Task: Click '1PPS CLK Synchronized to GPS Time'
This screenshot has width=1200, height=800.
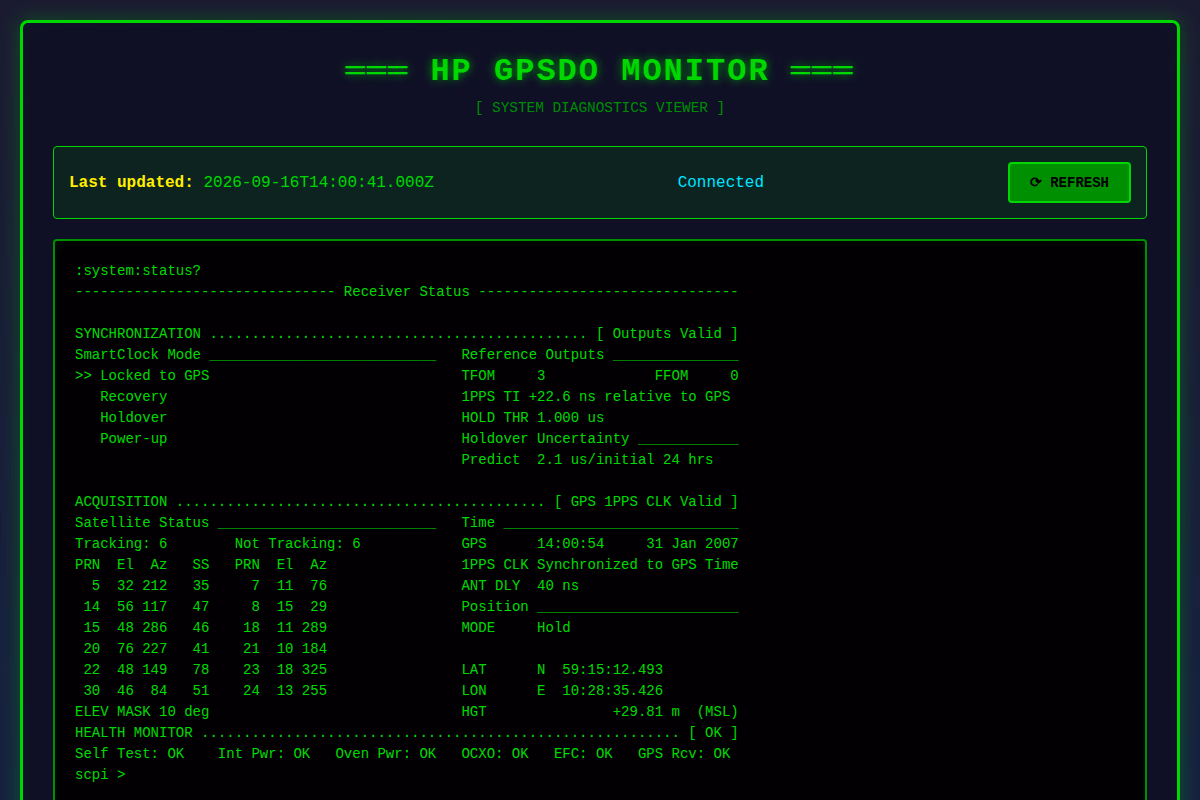Action: [x=600, y=565]
